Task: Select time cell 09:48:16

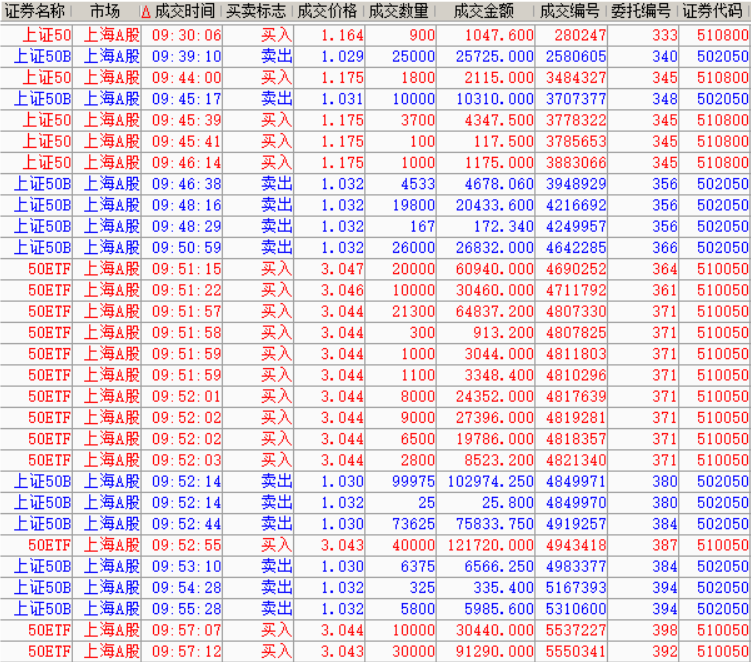Action: pos(186,205)
